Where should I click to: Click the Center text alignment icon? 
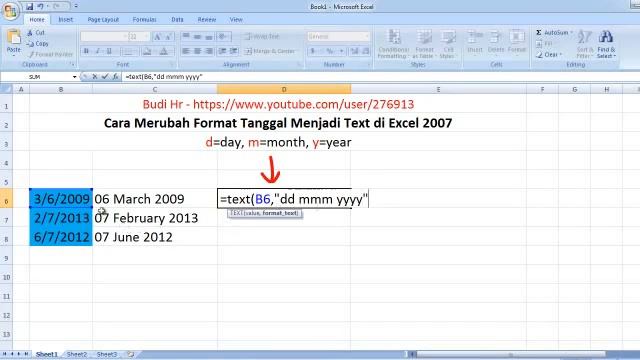[198, 51]
